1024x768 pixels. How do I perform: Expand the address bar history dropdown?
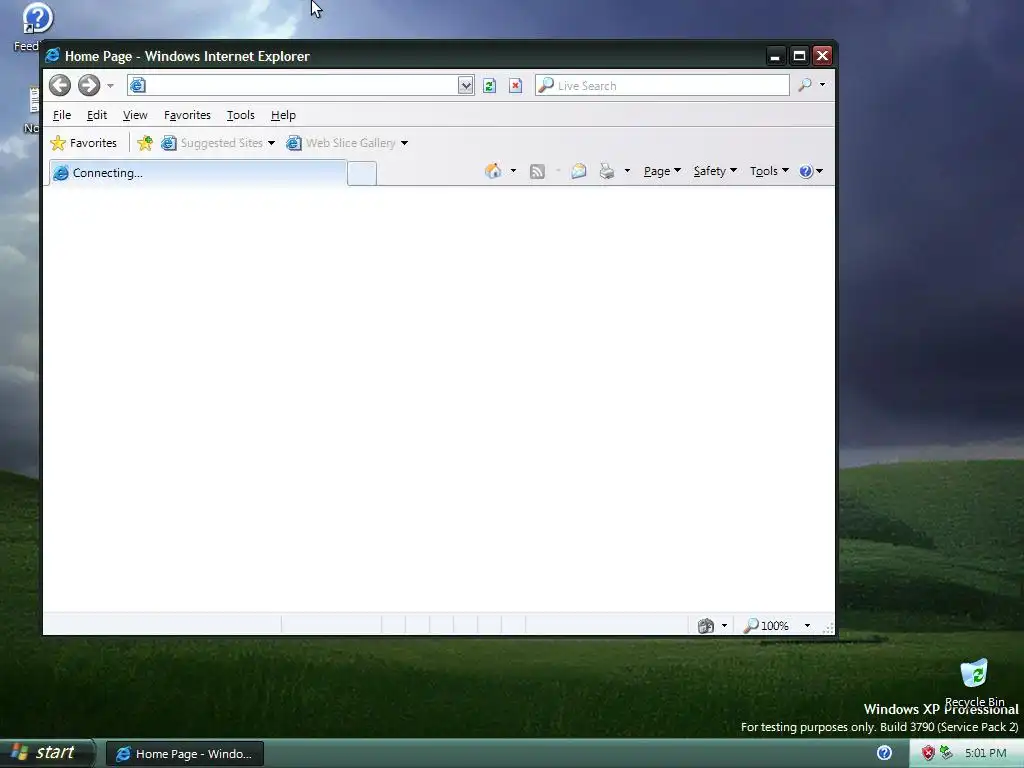pyautogui.click(x=465, y=85)
